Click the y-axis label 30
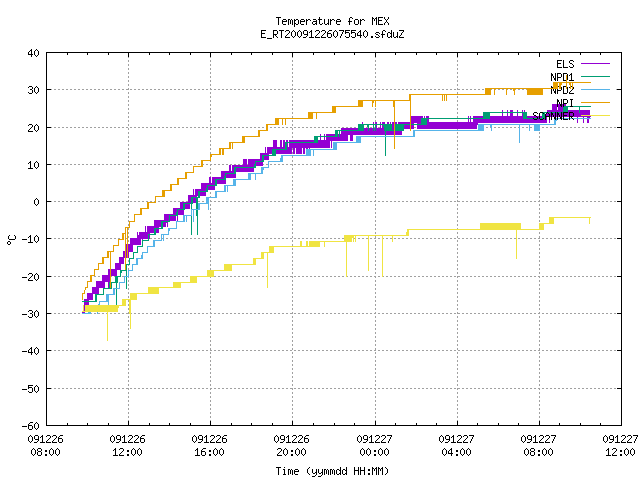This screenshot has height=480, width=640. 33,90
